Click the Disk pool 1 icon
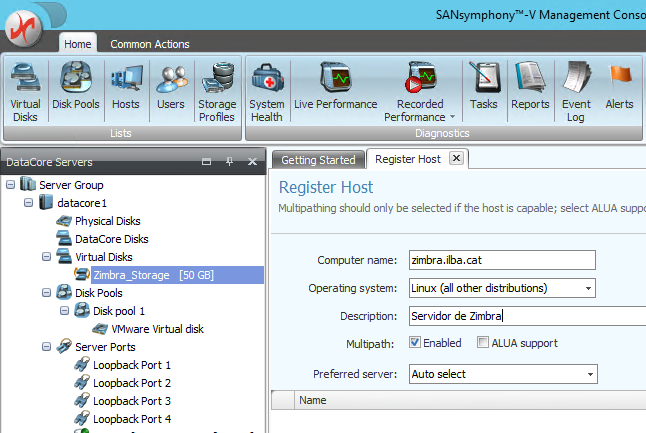 [x=82, y=310]
